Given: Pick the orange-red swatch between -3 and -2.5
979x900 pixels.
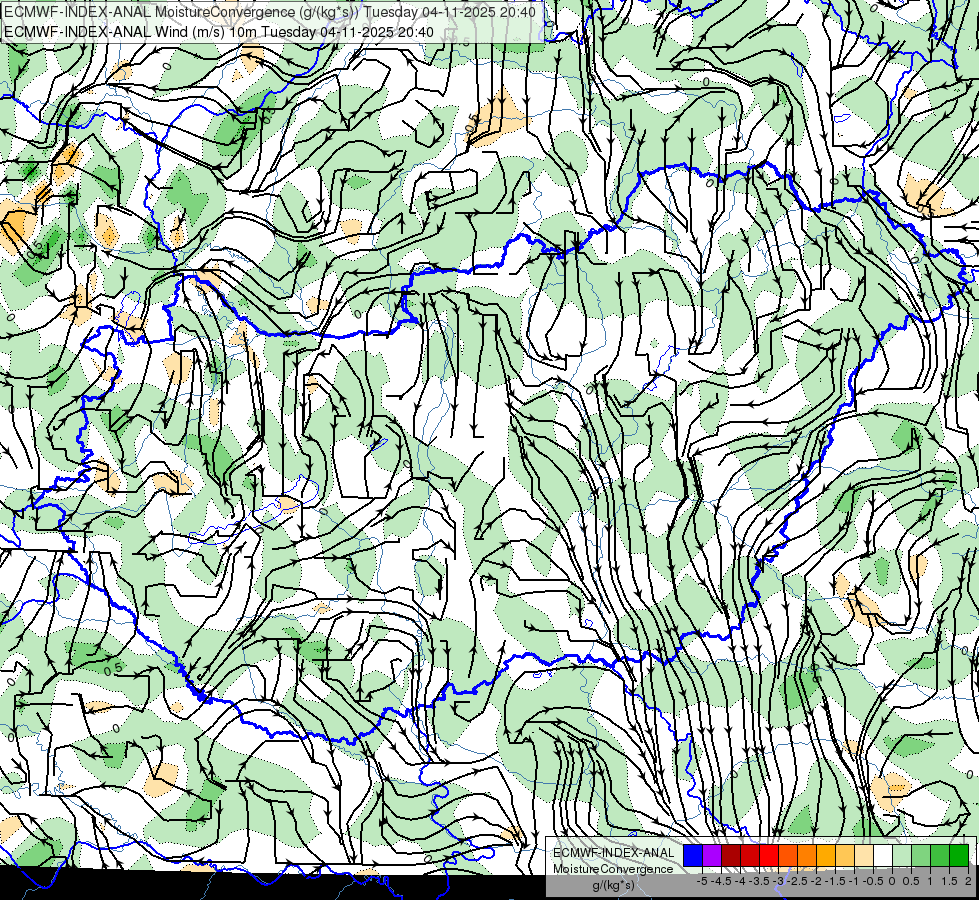Looking at the screenshot, I should pos(788,855).
